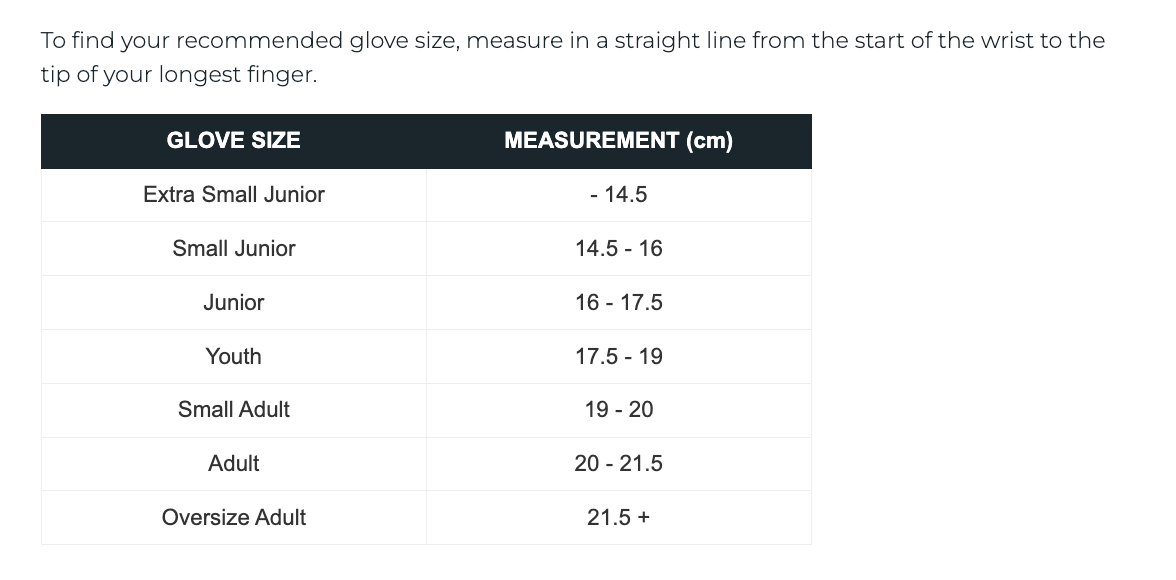Screen dimensions: 1176x580
Task: Click the "- 14.5" measurement cell
Action: point(618,195)
